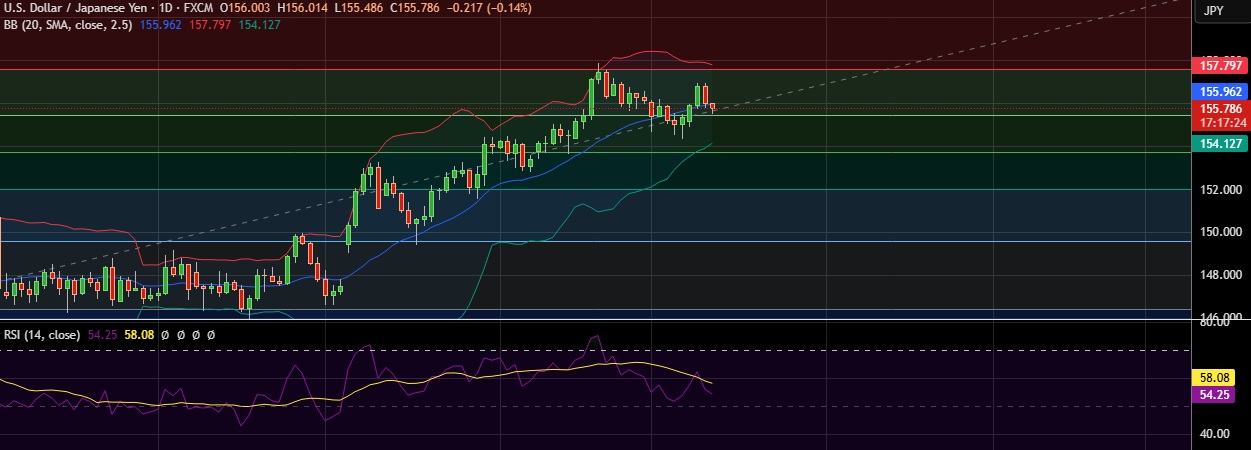Click the yellow 58.08 RSI axis label

click(x=1213, y=379)
